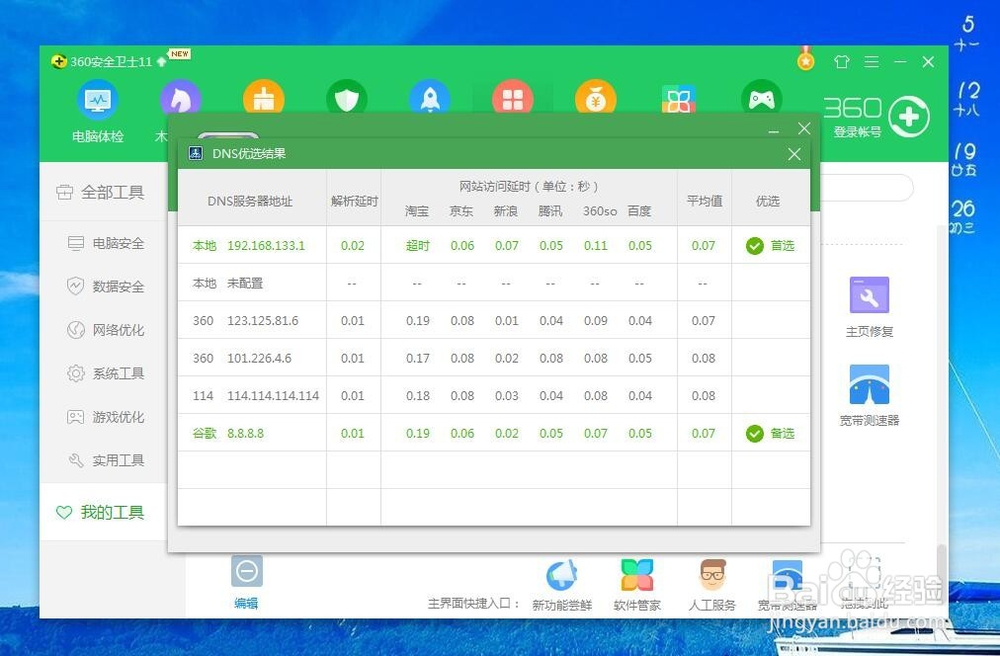Click 0.11 under 360so in first row
This screenshot has height=656, width=1000.
596,245
